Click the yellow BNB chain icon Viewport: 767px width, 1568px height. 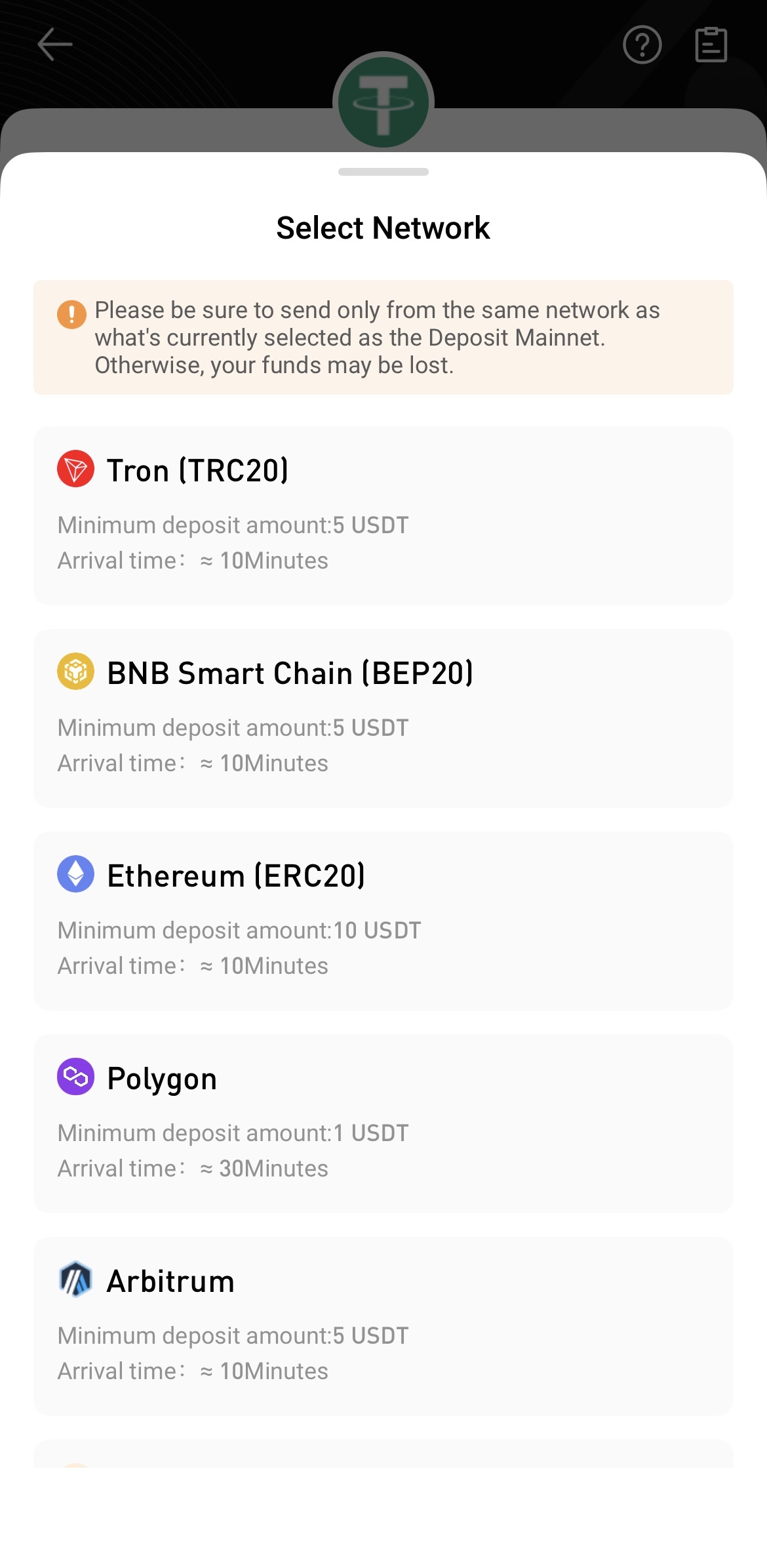point(76,672)
